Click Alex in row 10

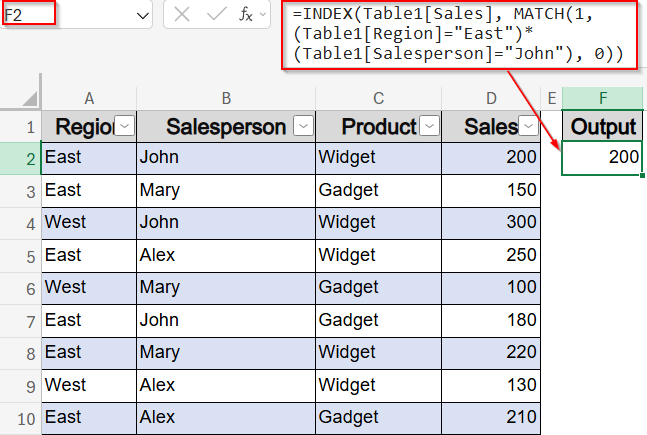point(226,418)
